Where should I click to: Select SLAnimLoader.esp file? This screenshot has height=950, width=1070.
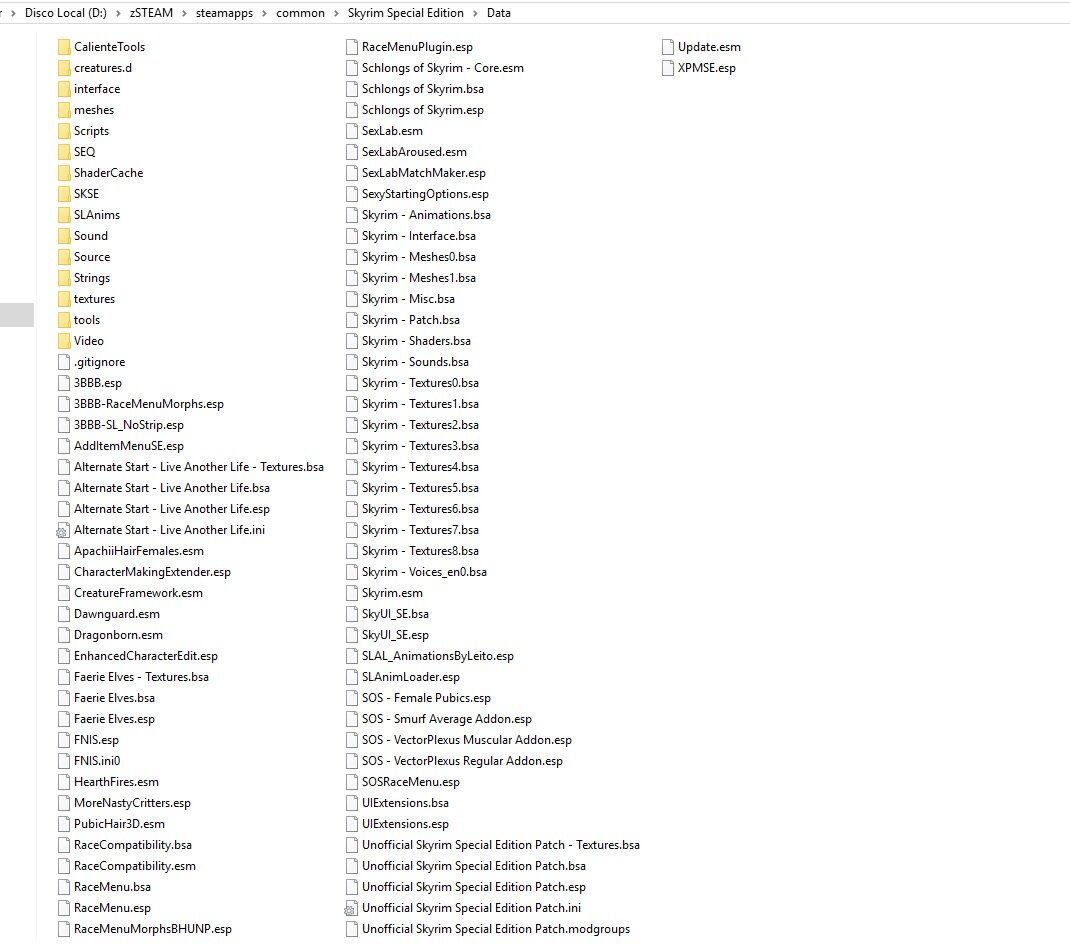(x=411, y=677)
